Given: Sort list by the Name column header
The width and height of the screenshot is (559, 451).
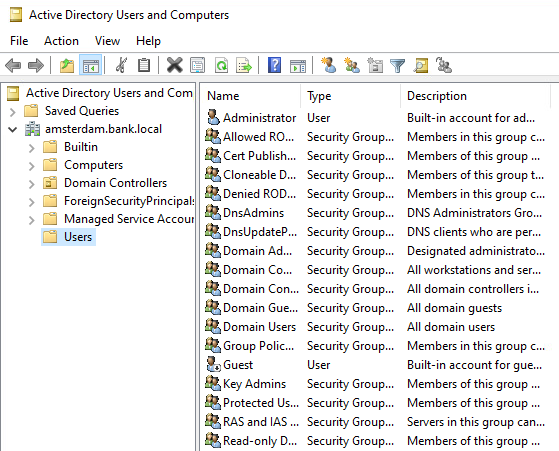Looking at the screenshot, I should 250,96.
